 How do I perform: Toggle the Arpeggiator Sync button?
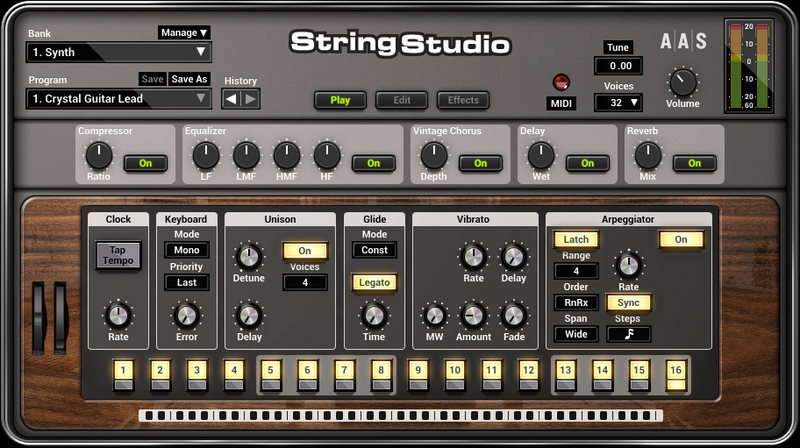click(628, 303)
